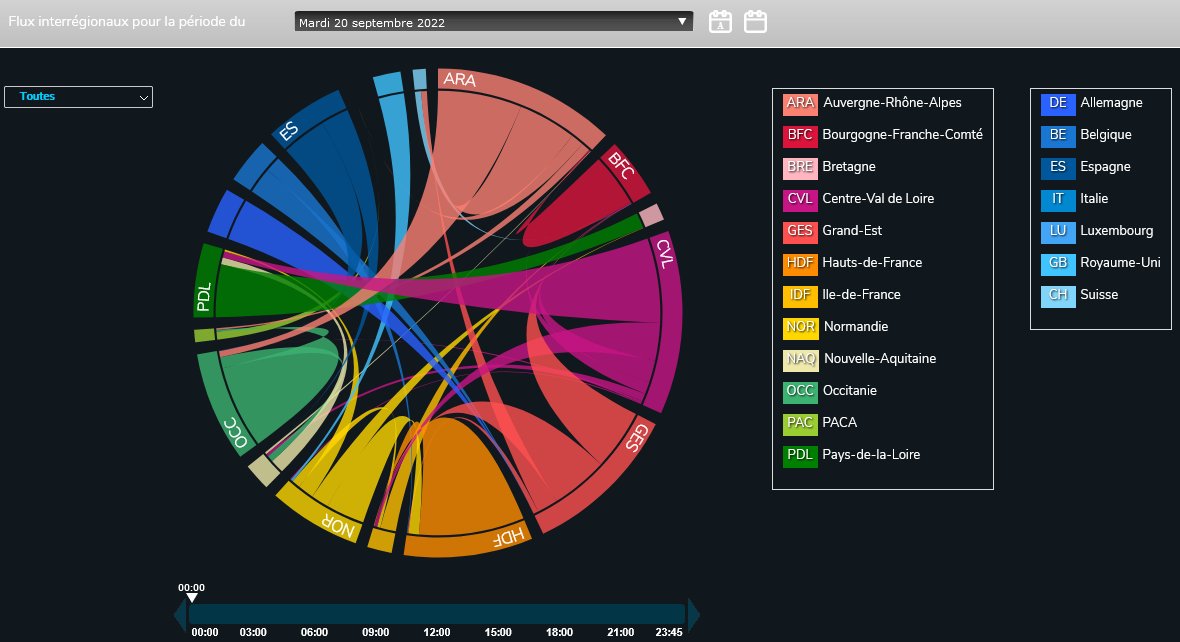
Task: Click the NAQ legend color swatch
Action: coord(800,359)
